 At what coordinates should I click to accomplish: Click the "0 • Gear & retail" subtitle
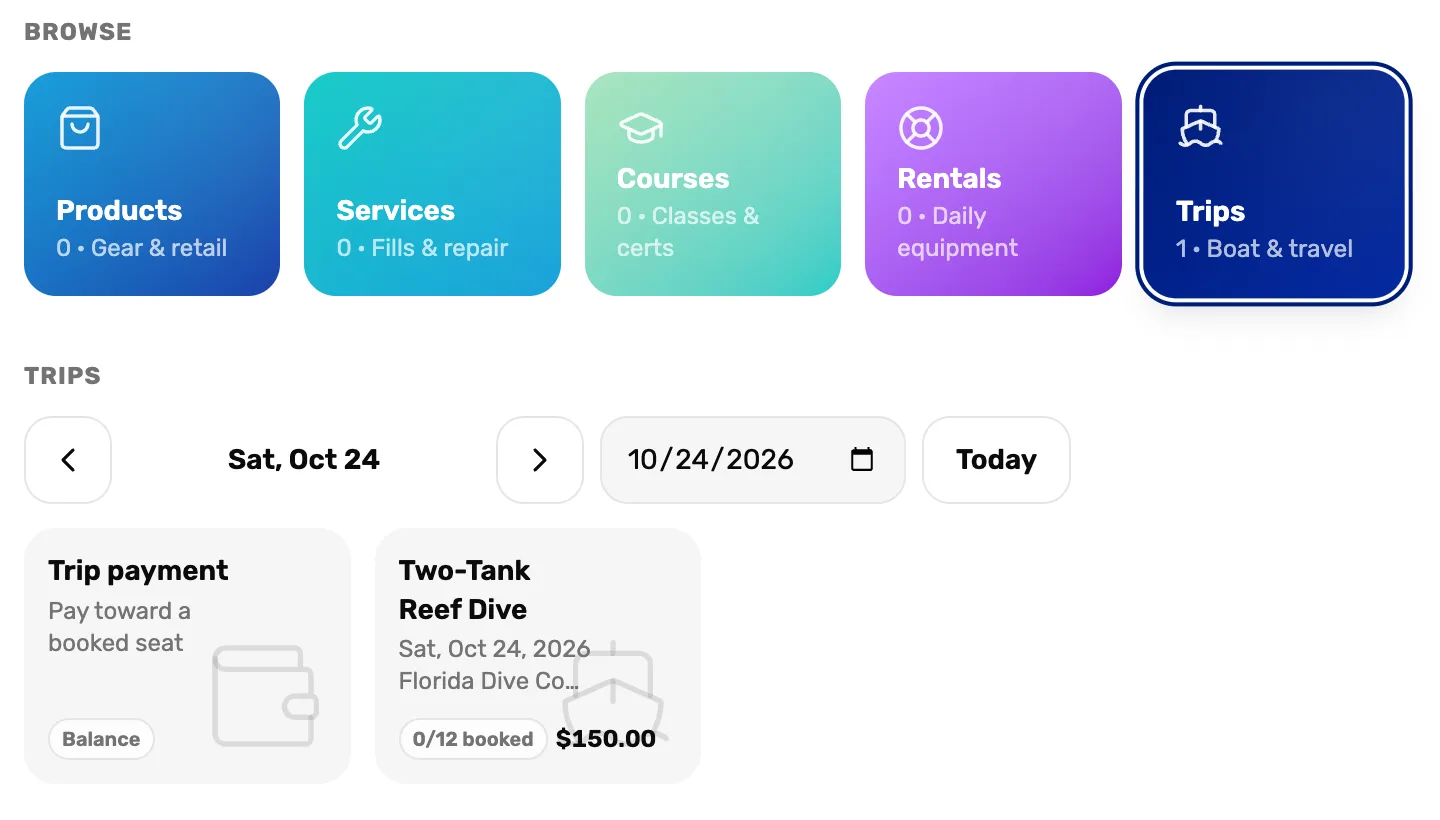pyautogui.click(x=142, y=248)
